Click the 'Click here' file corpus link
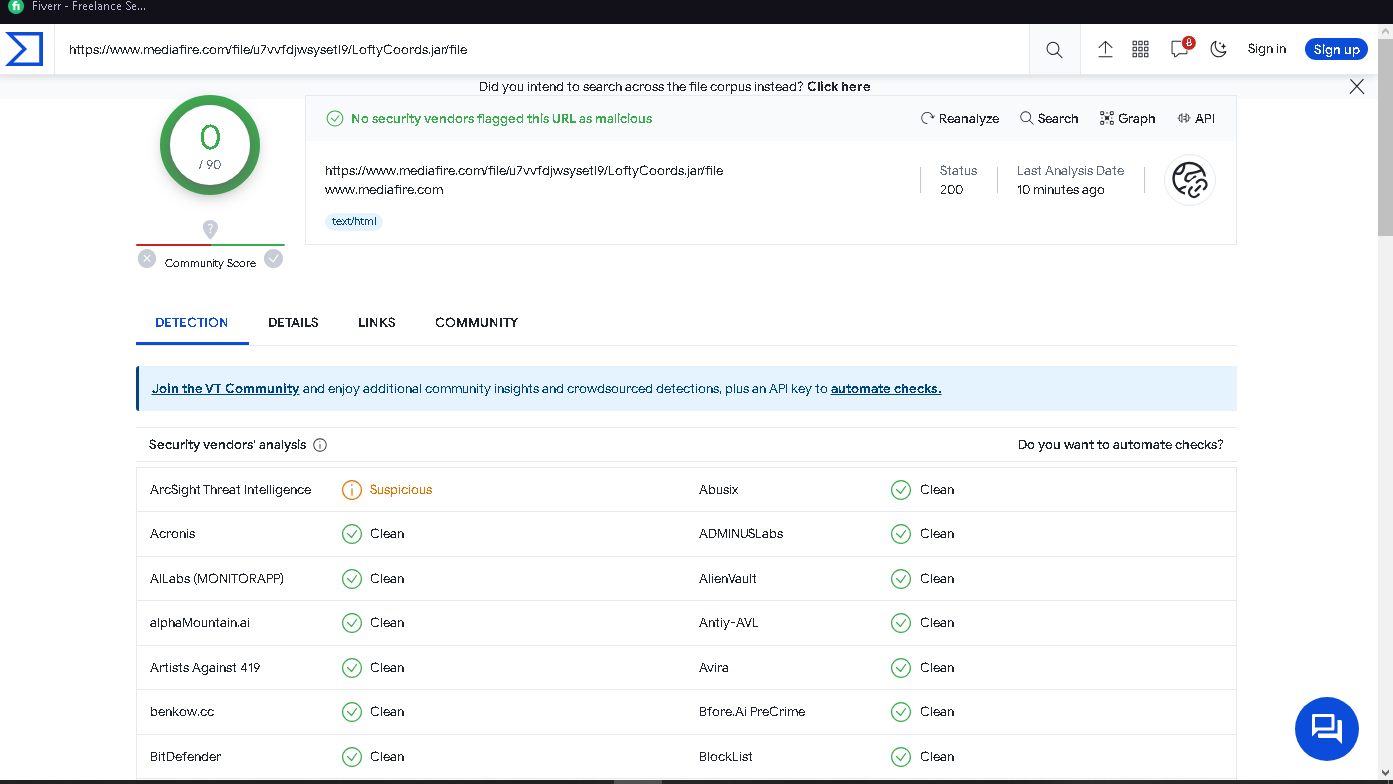Screen dimensions: 1393x784 coord(839,87)
